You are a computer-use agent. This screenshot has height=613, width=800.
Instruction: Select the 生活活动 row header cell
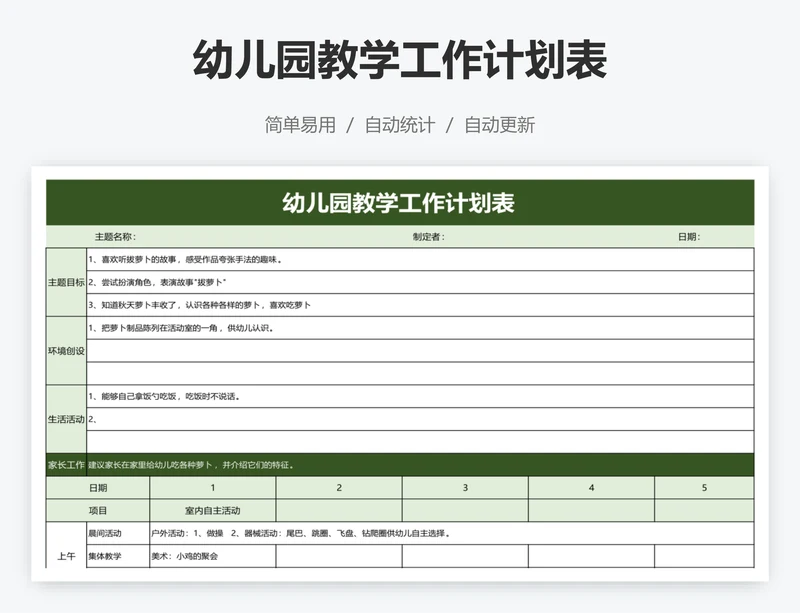(66, 419)
